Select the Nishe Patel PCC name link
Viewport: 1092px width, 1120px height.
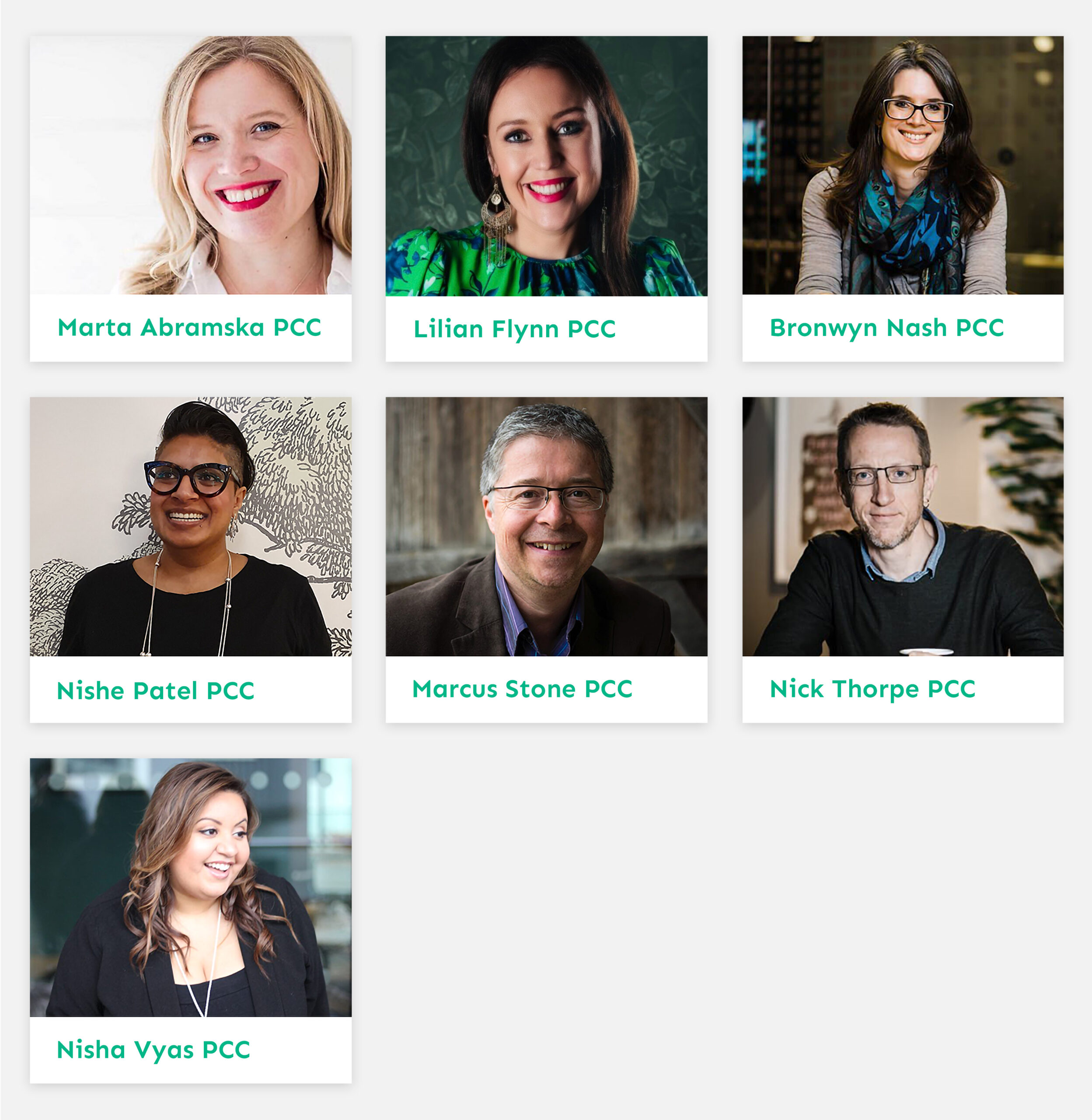click(x=155, y=690)
